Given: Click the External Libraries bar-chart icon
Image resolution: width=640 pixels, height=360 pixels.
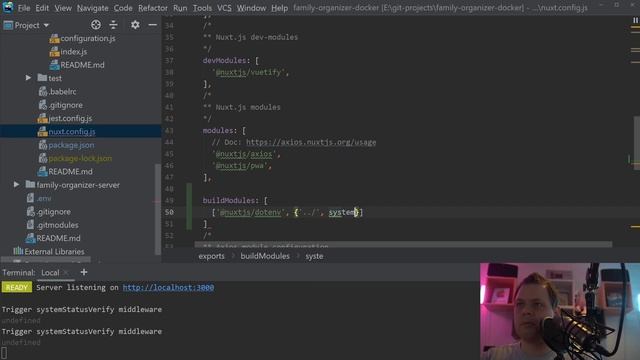Looking at the screenshot, I should pyautogui.click(x=18, y=251).
